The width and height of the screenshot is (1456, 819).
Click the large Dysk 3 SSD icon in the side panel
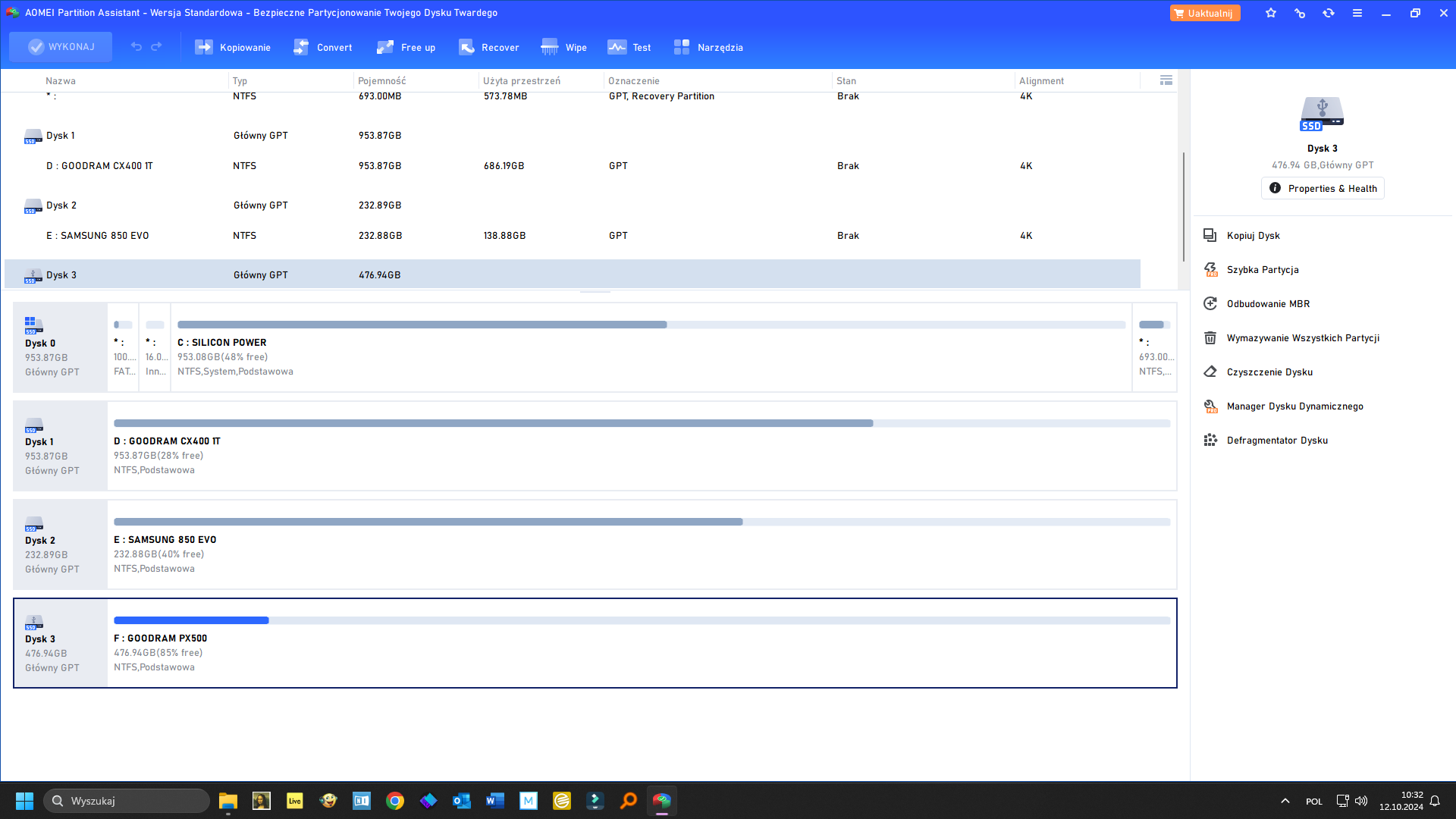click(x=1322, y=114)
